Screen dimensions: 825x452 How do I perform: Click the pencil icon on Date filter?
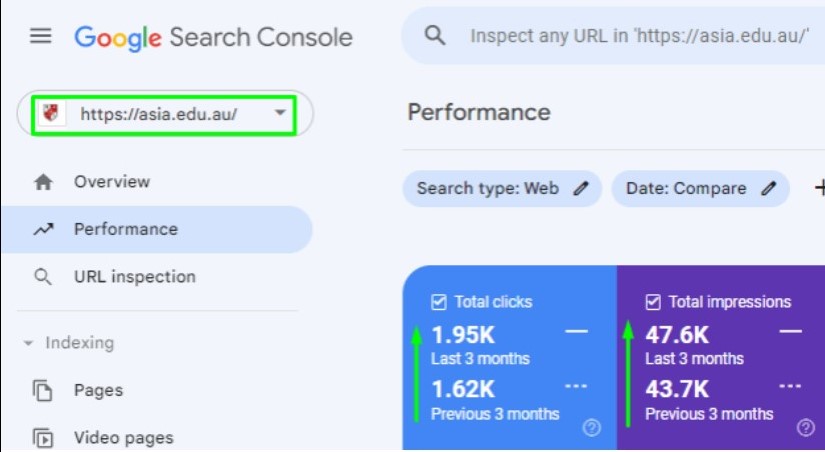pyautogui.click(x=769, y=189)
